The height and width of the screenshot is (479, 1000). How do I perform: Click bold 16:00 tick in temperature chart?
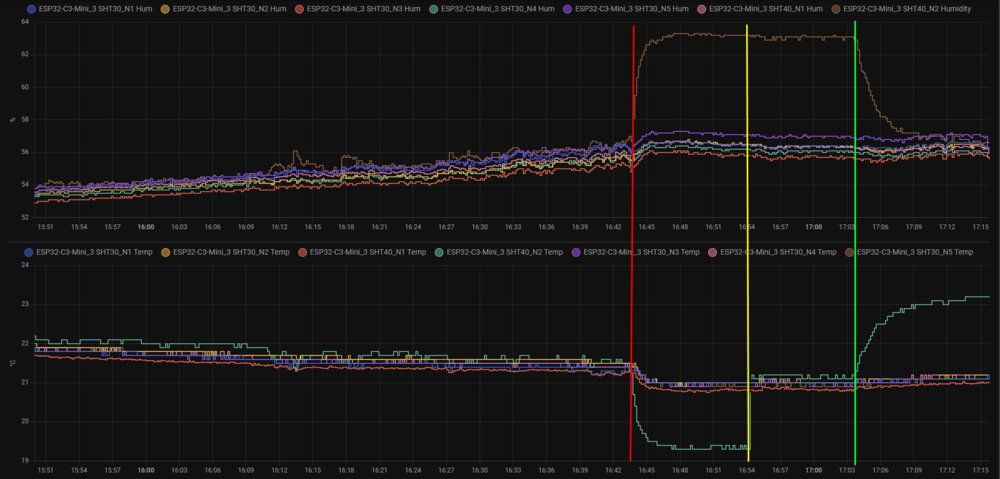146,469
